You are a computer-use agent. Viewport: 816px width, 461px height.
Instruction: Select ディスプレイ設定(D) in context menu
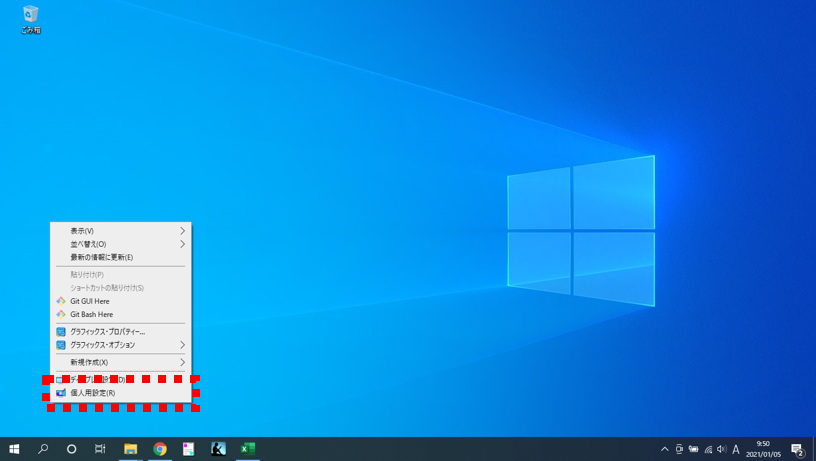121,379
